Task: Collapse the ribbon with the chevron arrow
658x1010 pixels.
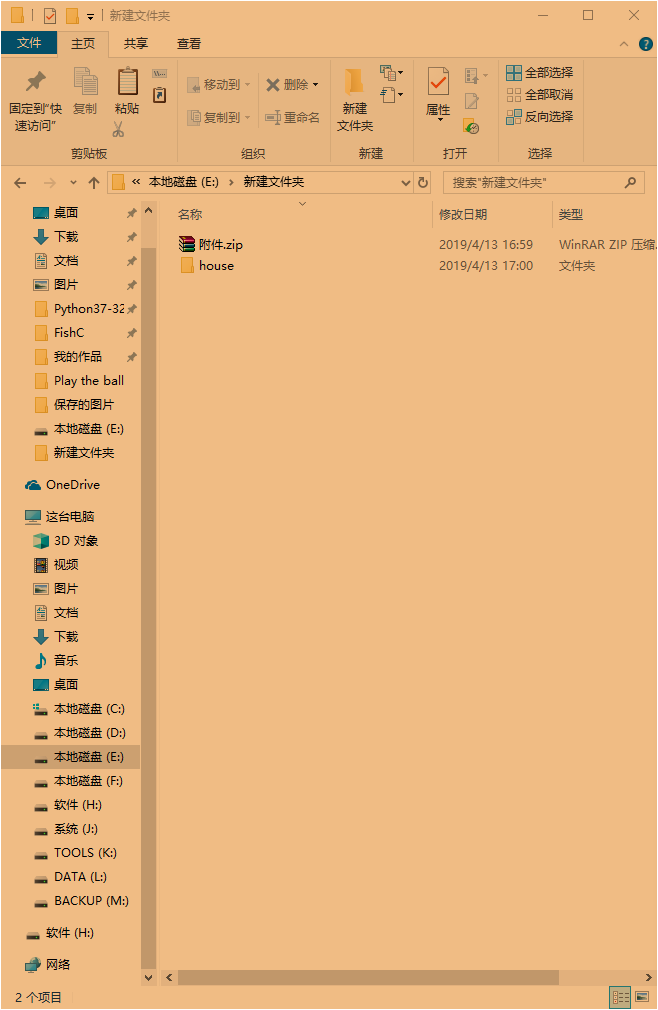Action: pyautogui.click(x=624, y=44)
